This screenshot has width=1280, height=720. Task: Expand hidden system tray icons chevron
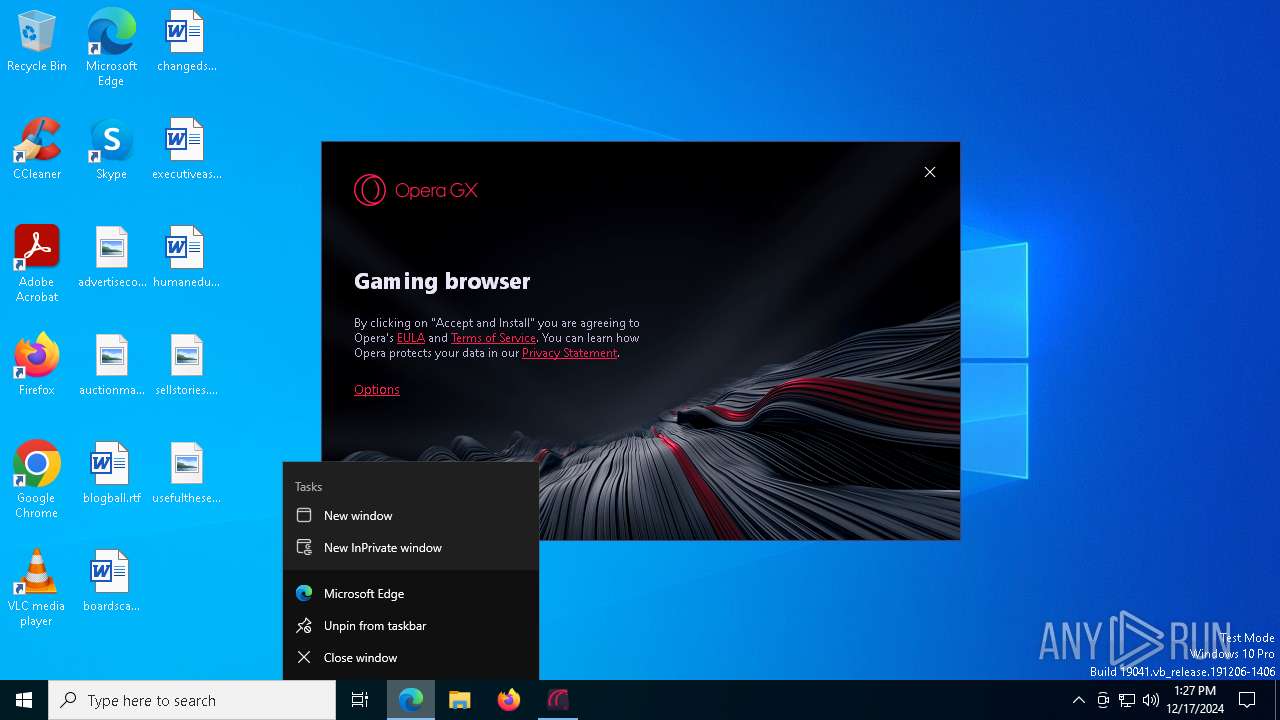[x=1078, y=700]
